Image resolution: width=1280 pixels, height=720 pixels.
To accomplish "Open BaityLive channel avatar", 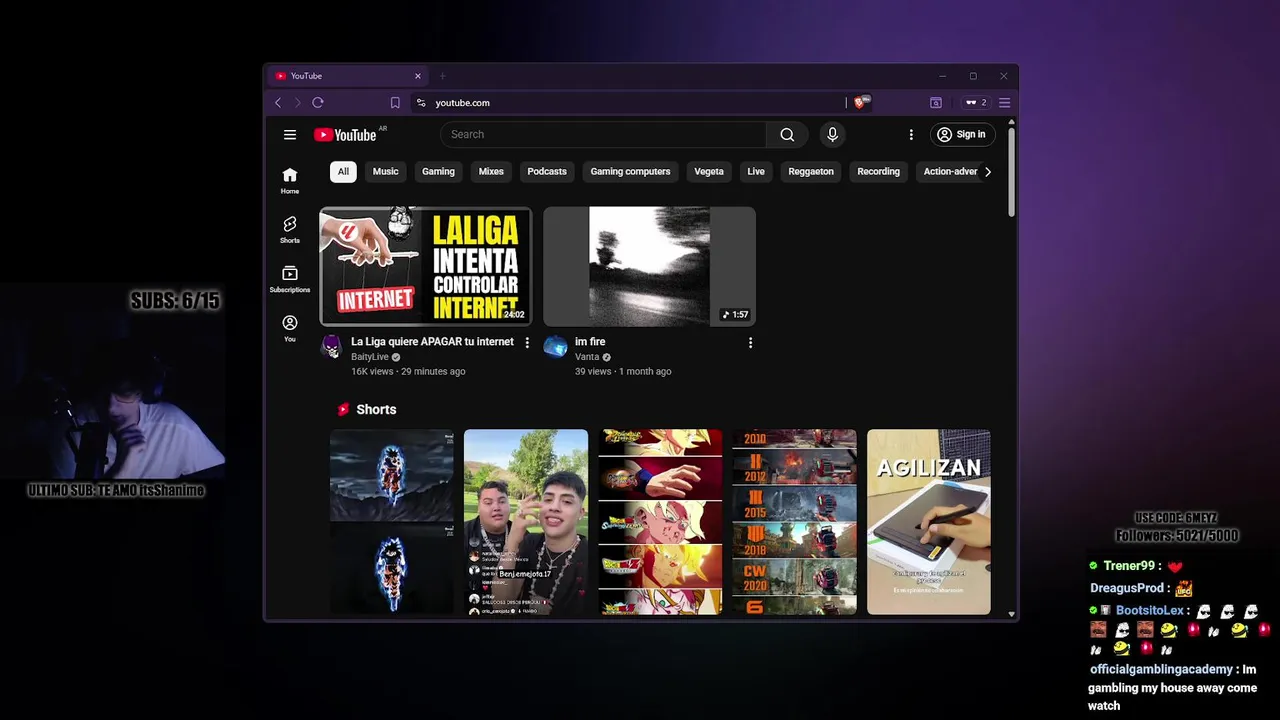I will click(x=331, y=347).
